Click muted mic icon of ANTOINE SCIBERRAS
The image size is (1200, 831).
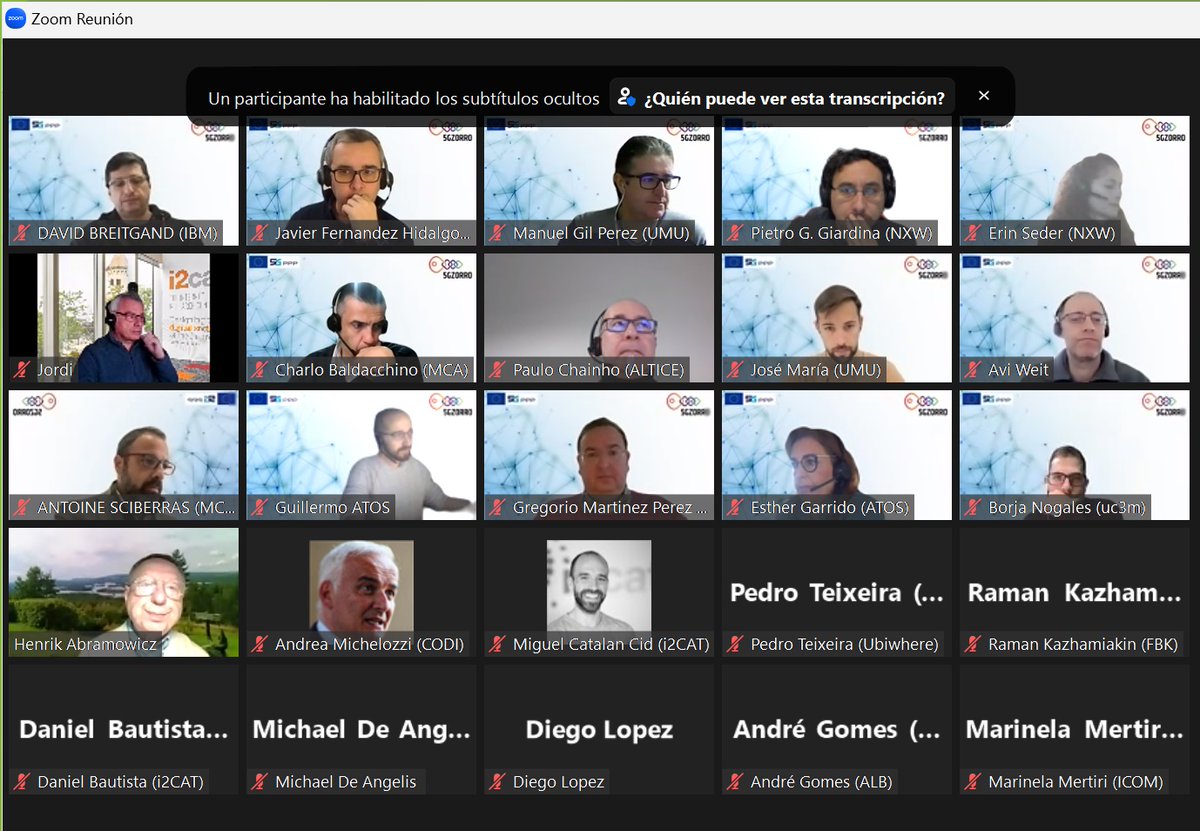pos(22,507)
